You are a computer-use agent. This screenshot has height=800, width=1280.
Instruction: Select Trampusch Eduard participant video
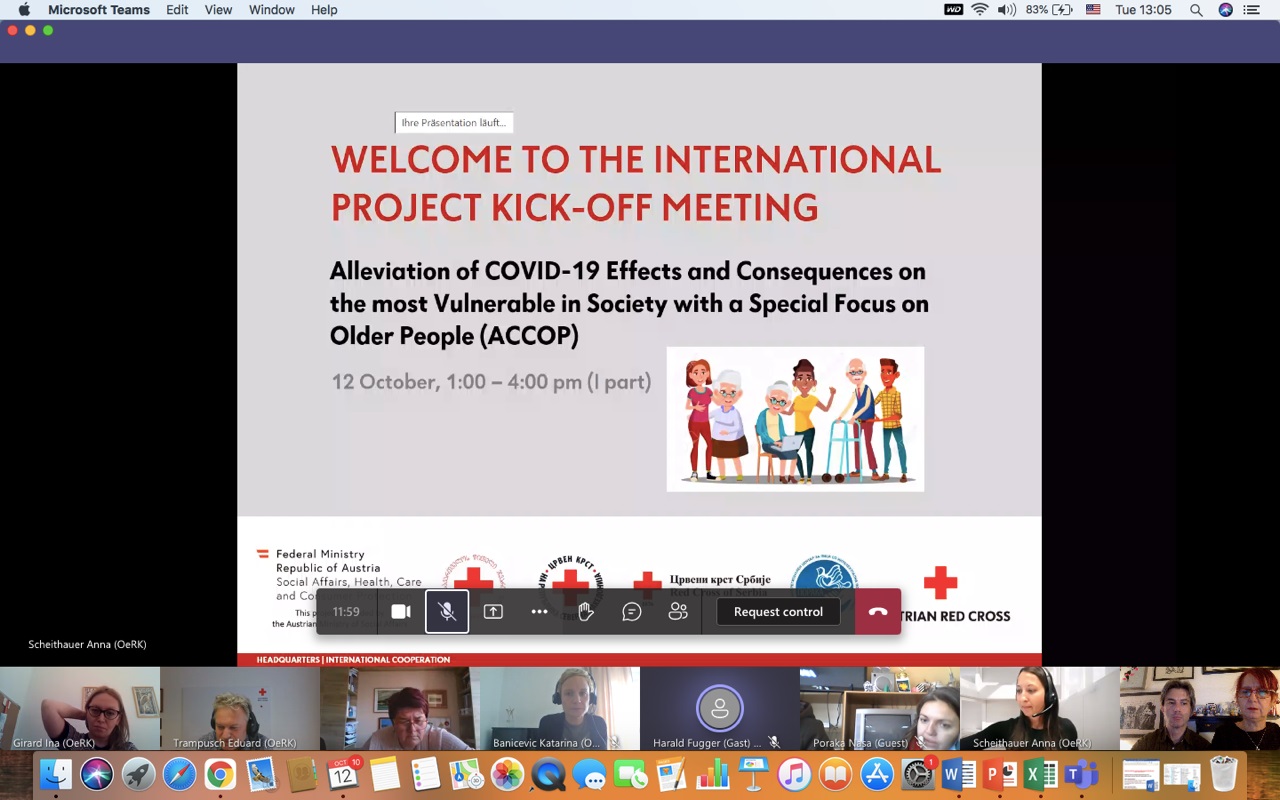pyautogui.click(x=240, y=709)
